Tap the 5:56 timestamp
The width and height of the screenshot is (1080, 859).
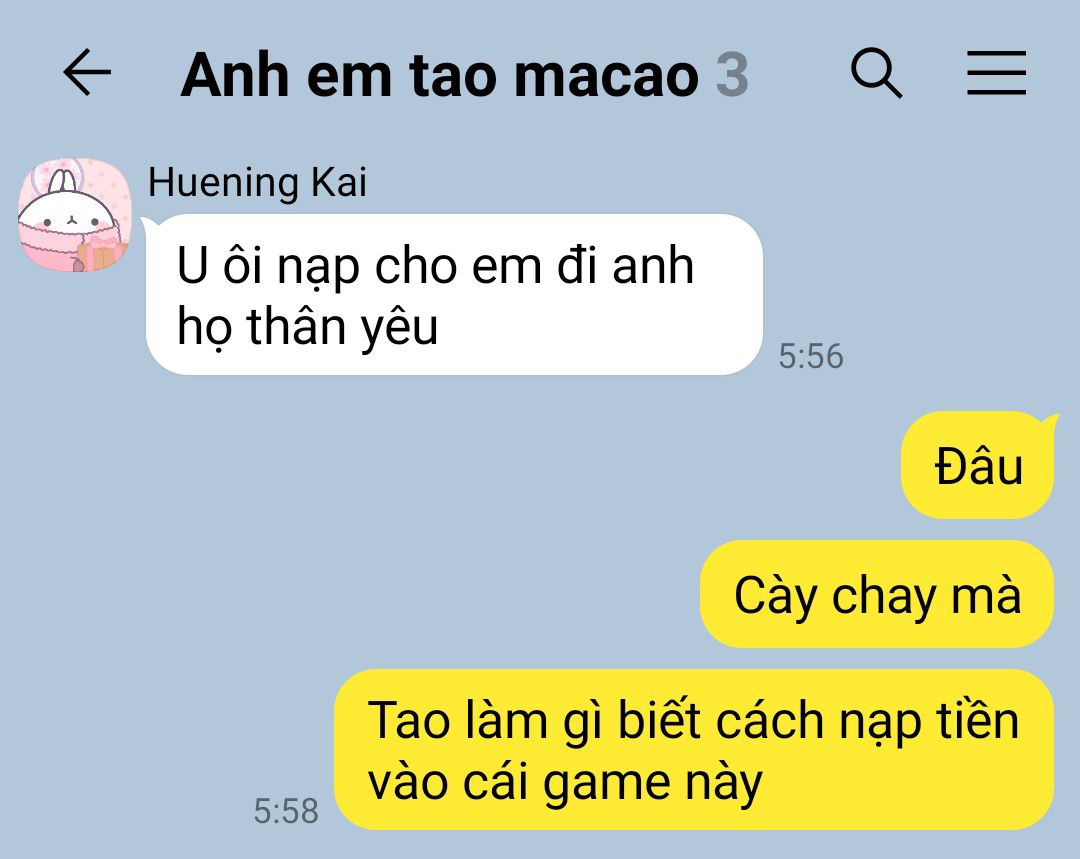click(x=811, y=356)
